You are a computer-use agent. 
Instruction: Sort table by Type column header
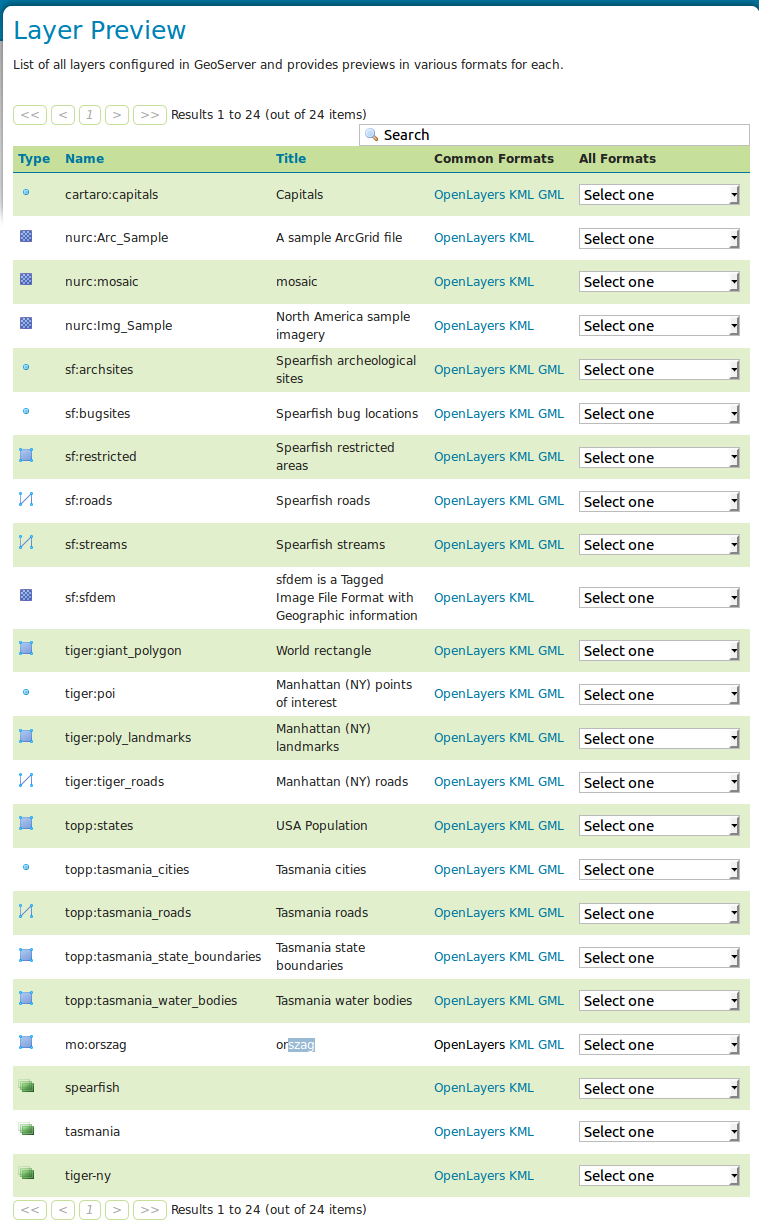coord(34,158)
